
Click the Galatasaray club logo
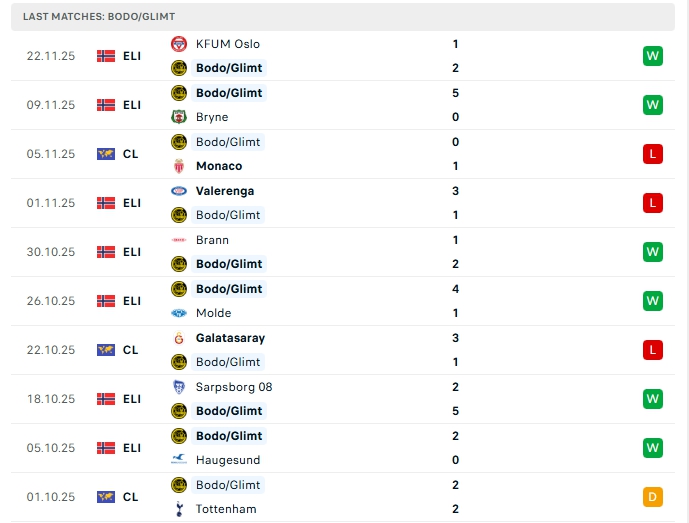click(x=179, y=338)
